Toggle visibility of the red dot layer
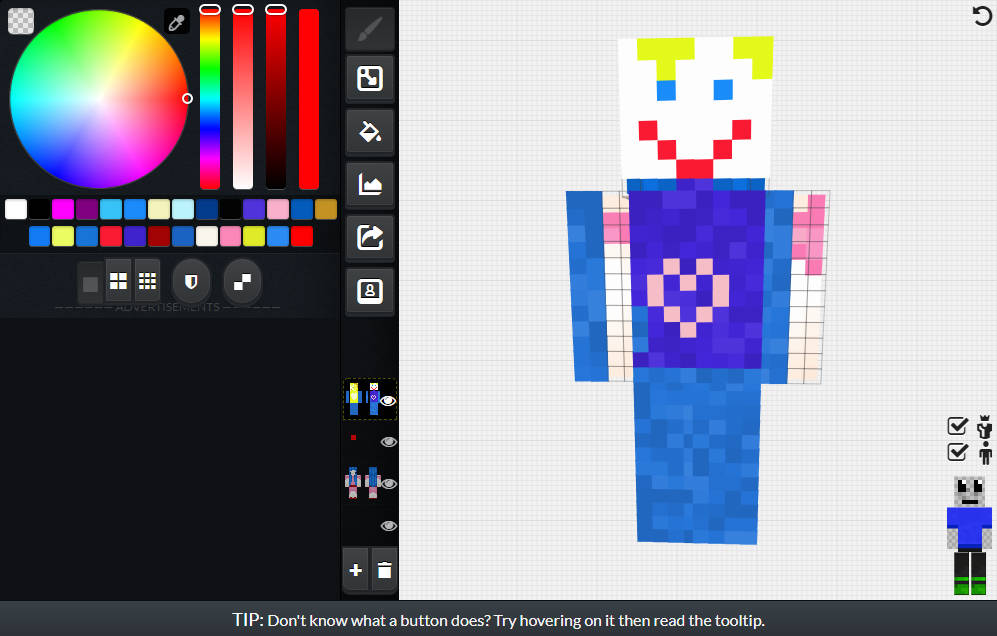 coord(388,442)
